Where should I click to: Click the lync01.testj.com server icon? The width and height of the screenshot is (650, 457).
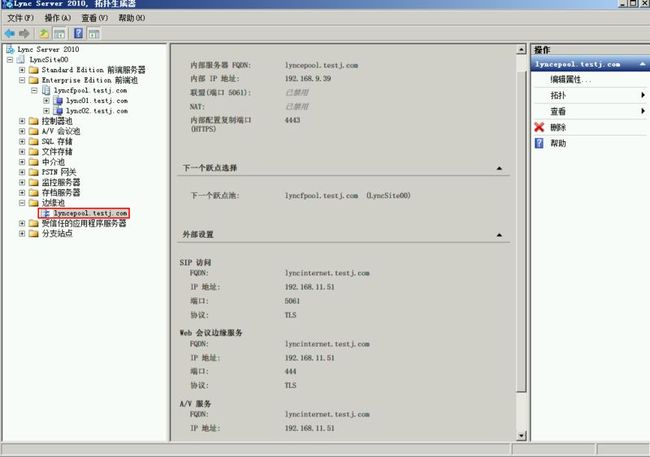58,101
